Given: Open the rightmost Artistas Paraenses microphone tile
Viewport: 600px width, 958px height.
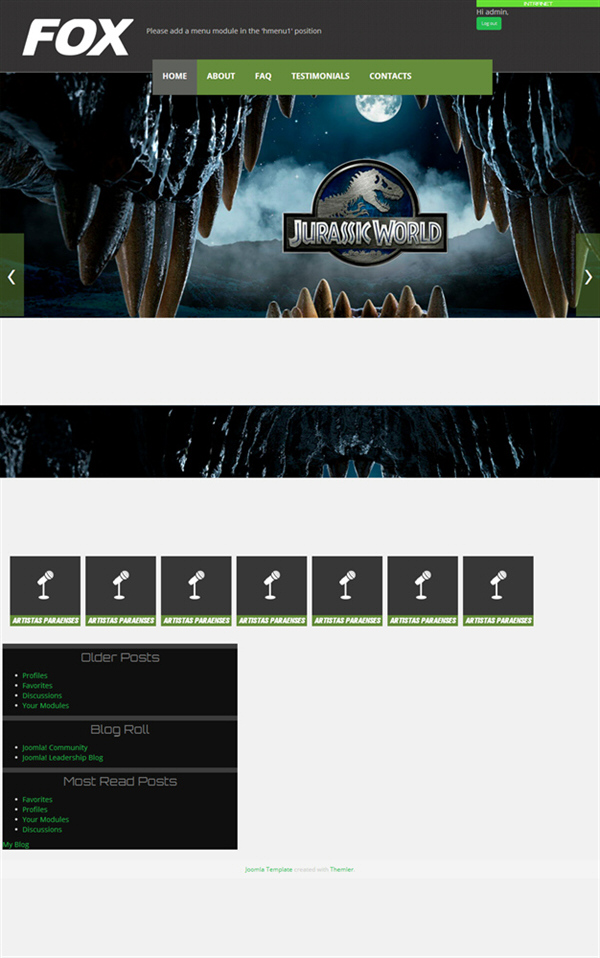Looking at the screenshot, I should 498,591.
